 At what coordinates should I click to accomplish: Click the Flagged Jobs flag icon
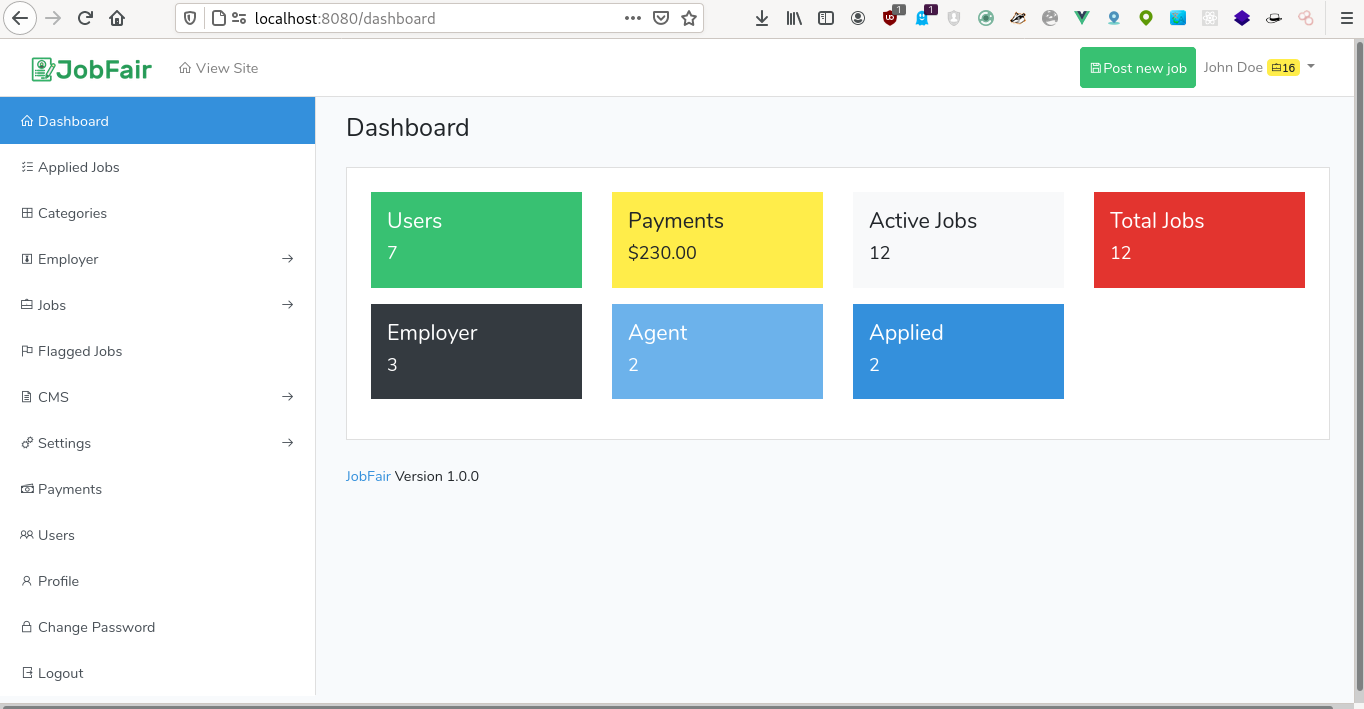[27, 351]
